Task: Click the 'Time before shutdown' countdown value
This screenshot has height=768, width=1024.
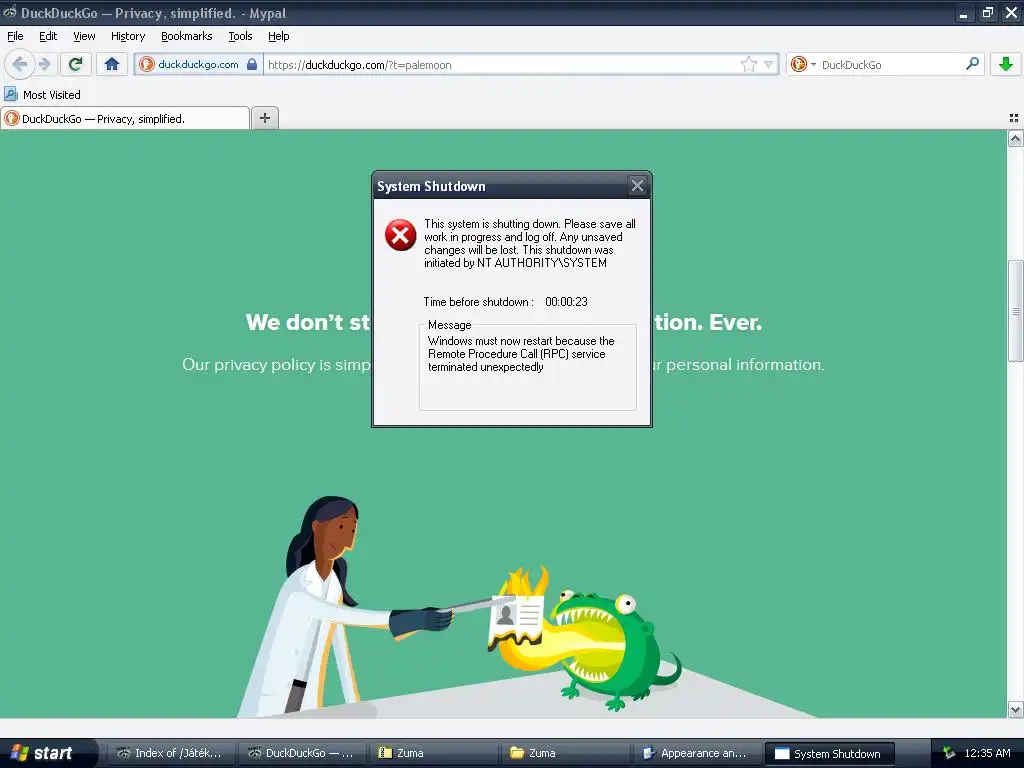Action: pyautogui.click(x=566, y=302)
